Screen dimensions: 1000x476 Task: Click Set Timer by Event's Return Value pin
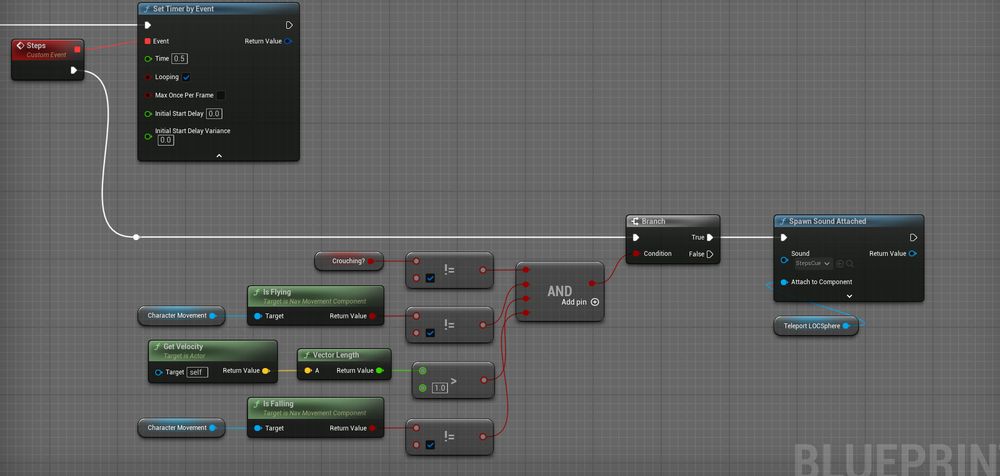[288, 41]
